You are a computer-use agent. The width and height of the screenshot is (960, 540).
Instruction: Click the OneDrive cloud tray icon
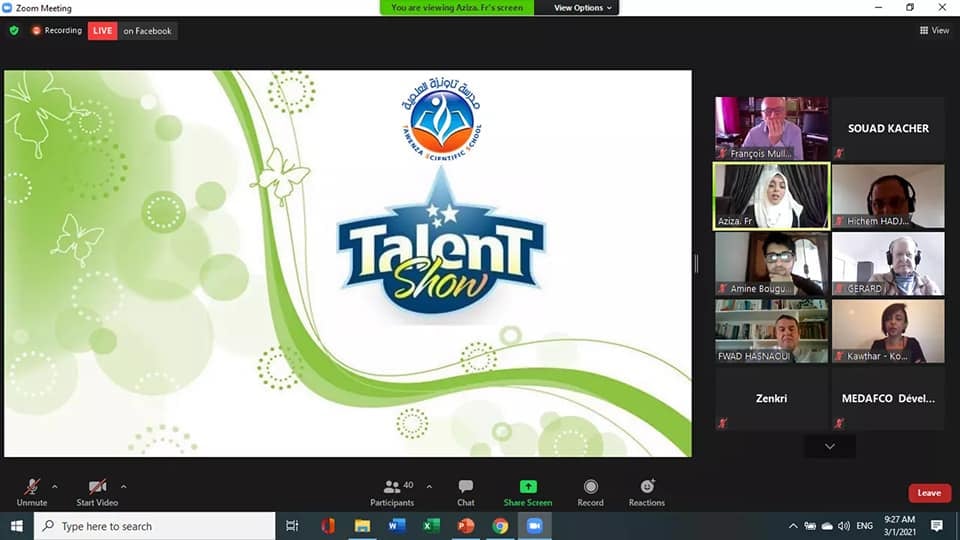coord(827,526)
